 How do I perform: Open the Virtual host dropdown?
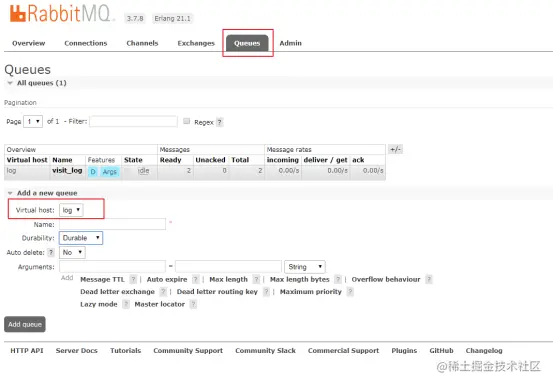click(x=71, y=210)
